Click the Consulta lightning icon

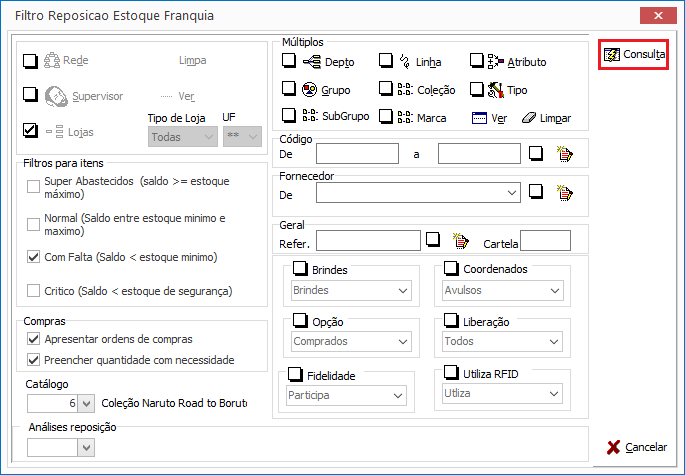(x=612, y=55)
